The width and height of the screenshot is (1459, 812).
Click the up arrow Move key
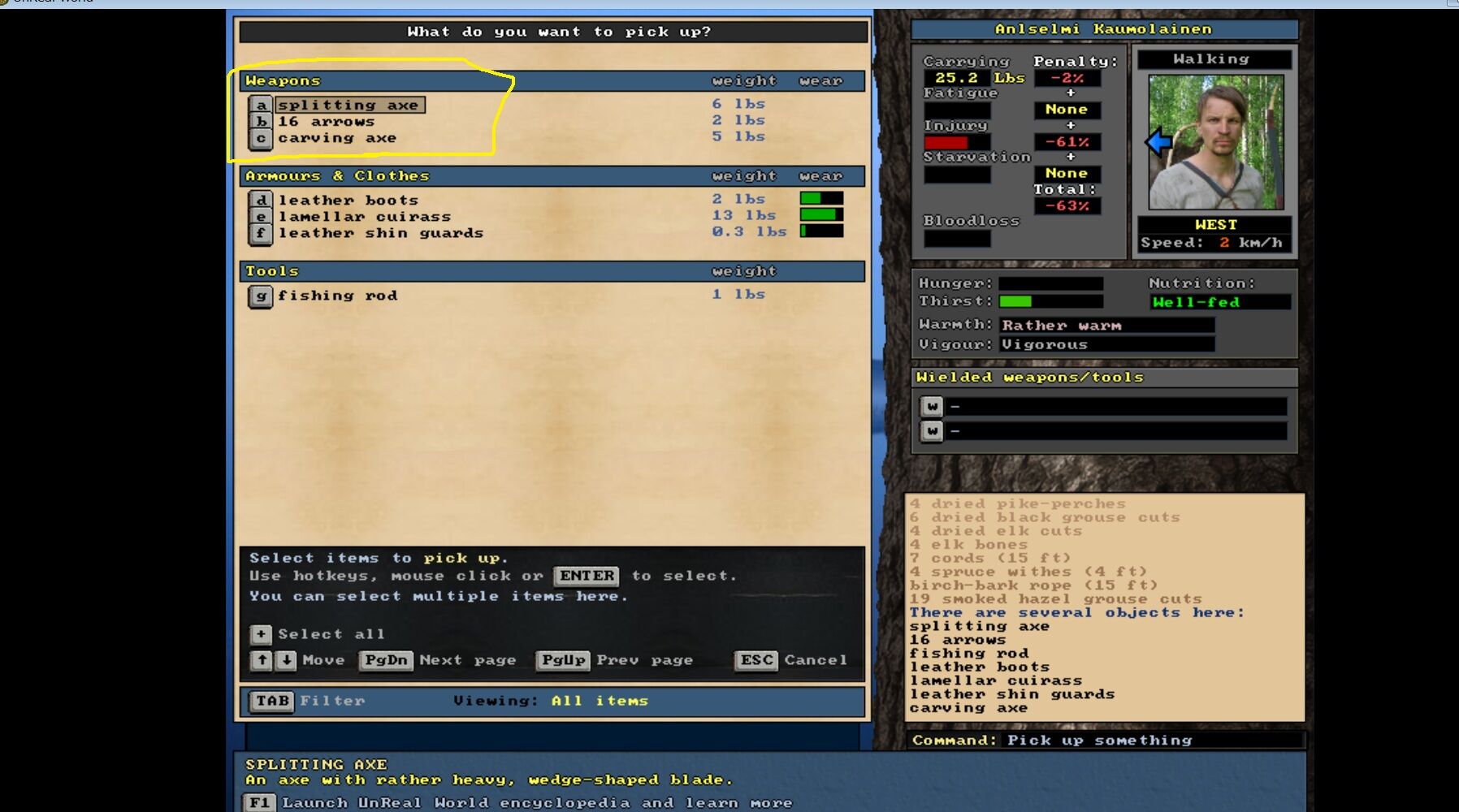(x=262, y=660)
